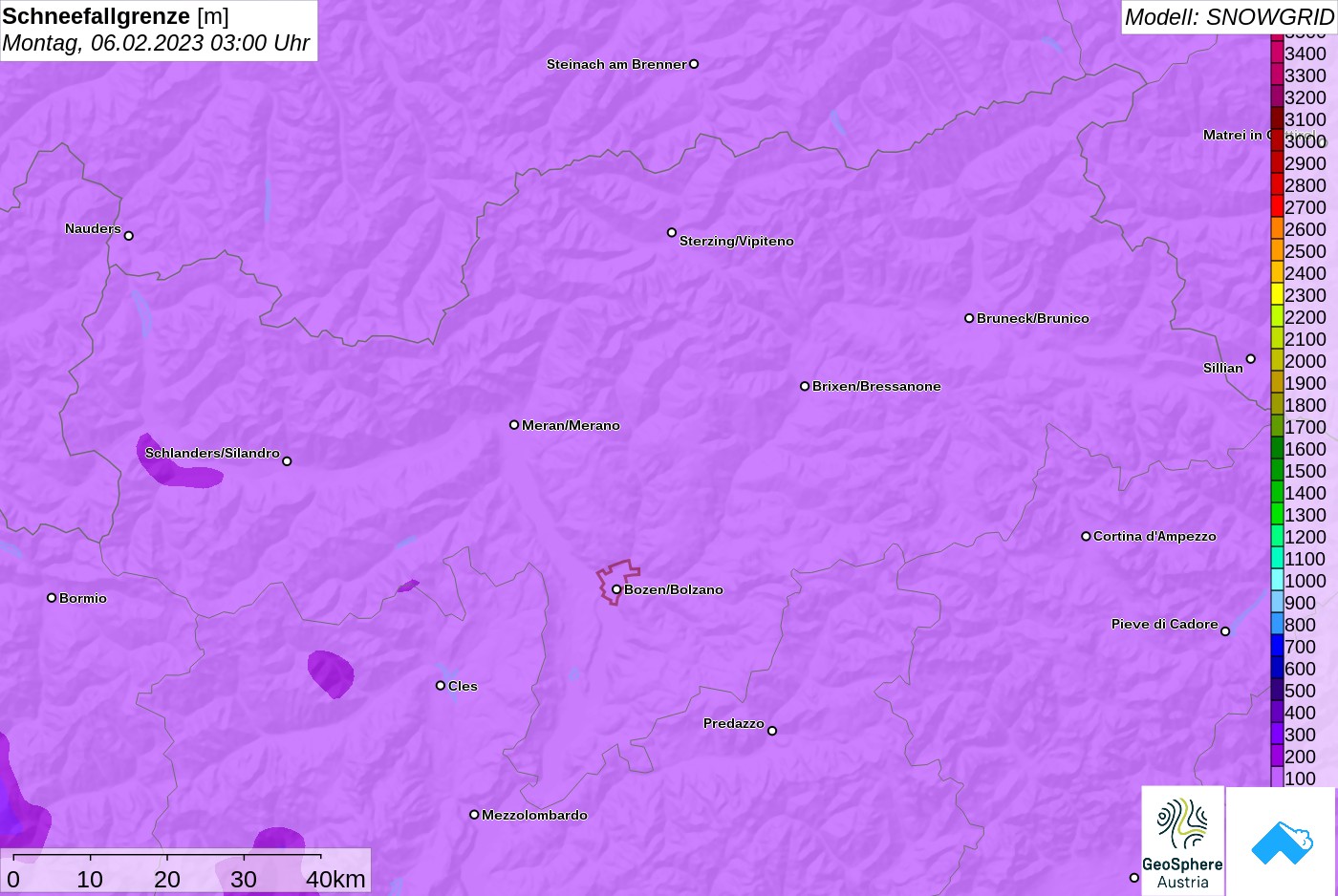Click the 100 m light purple legend swatch
1338x896 pixels.
click(1277, 777)
